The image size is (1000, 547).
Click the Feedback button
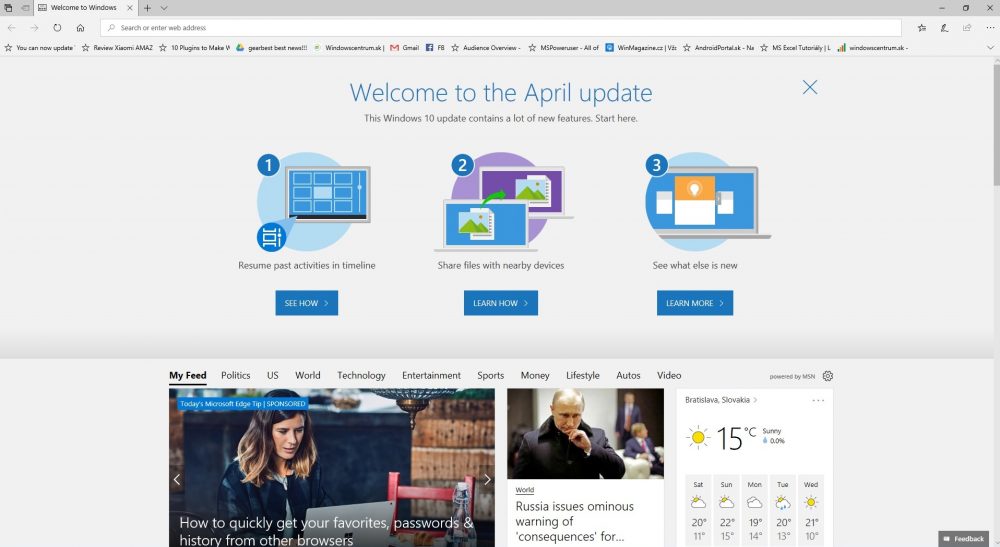[963, 539]
